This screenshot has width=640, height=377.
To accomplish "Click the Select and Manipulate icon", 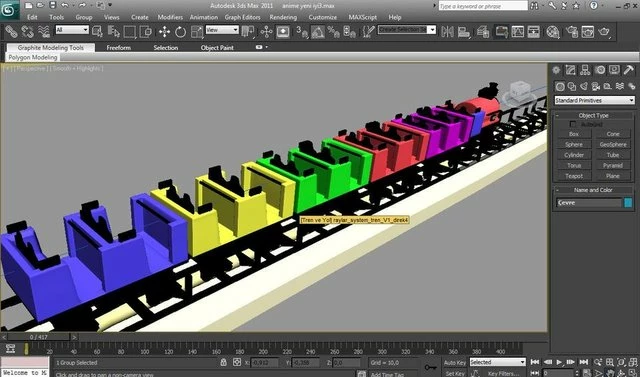I will point(266,31).
